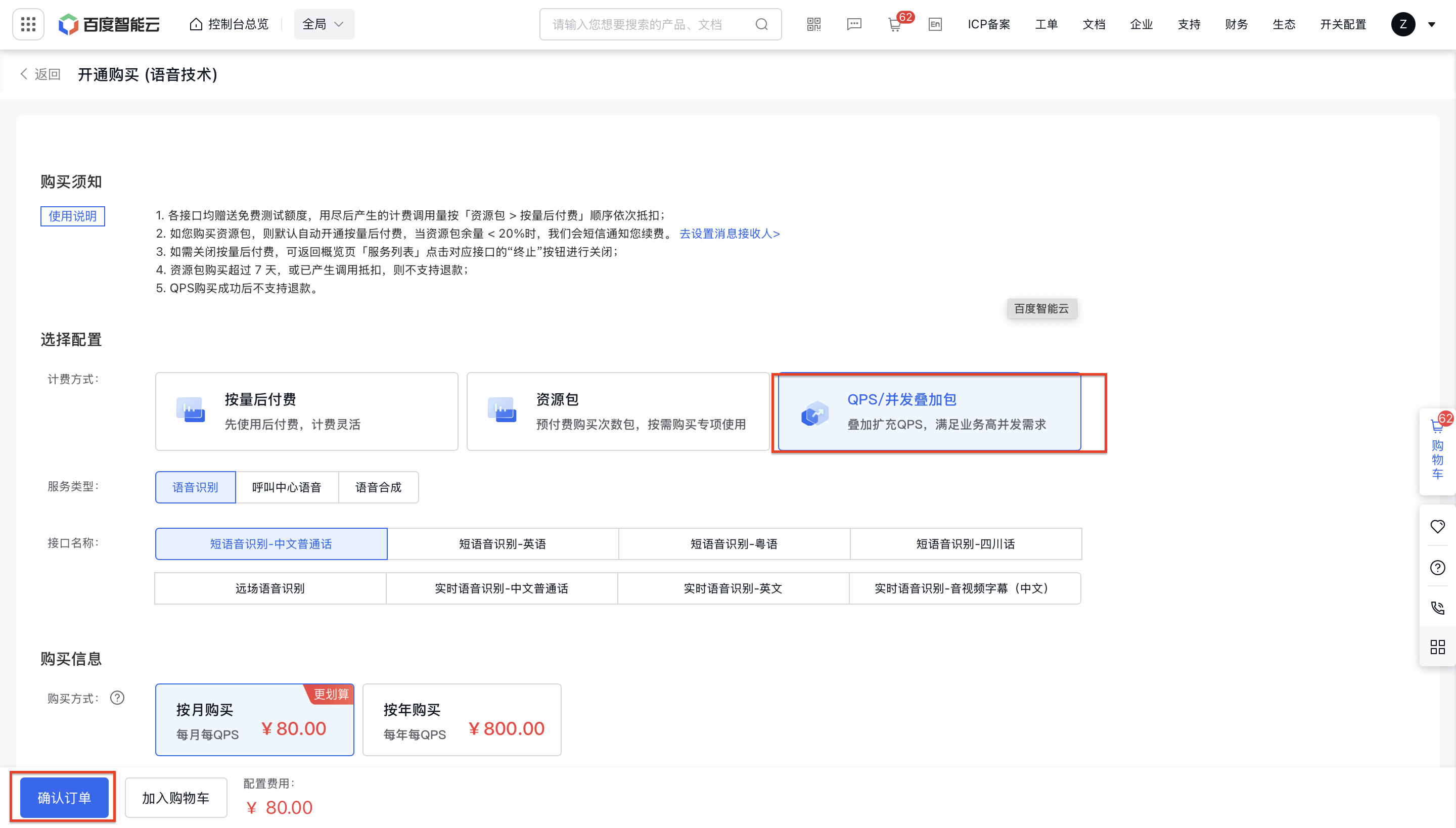Open the message chat icon
1456x828 pixels.
coord(854,24)
